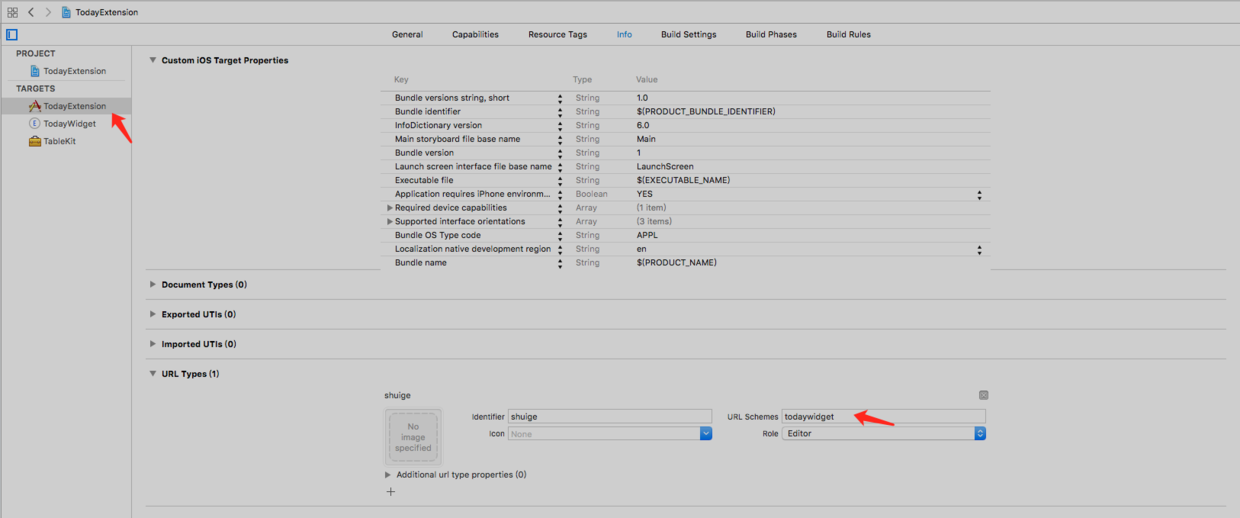
Task: Open the Build Settings tab
Action: pyautogui.click(x=689, y=34)
